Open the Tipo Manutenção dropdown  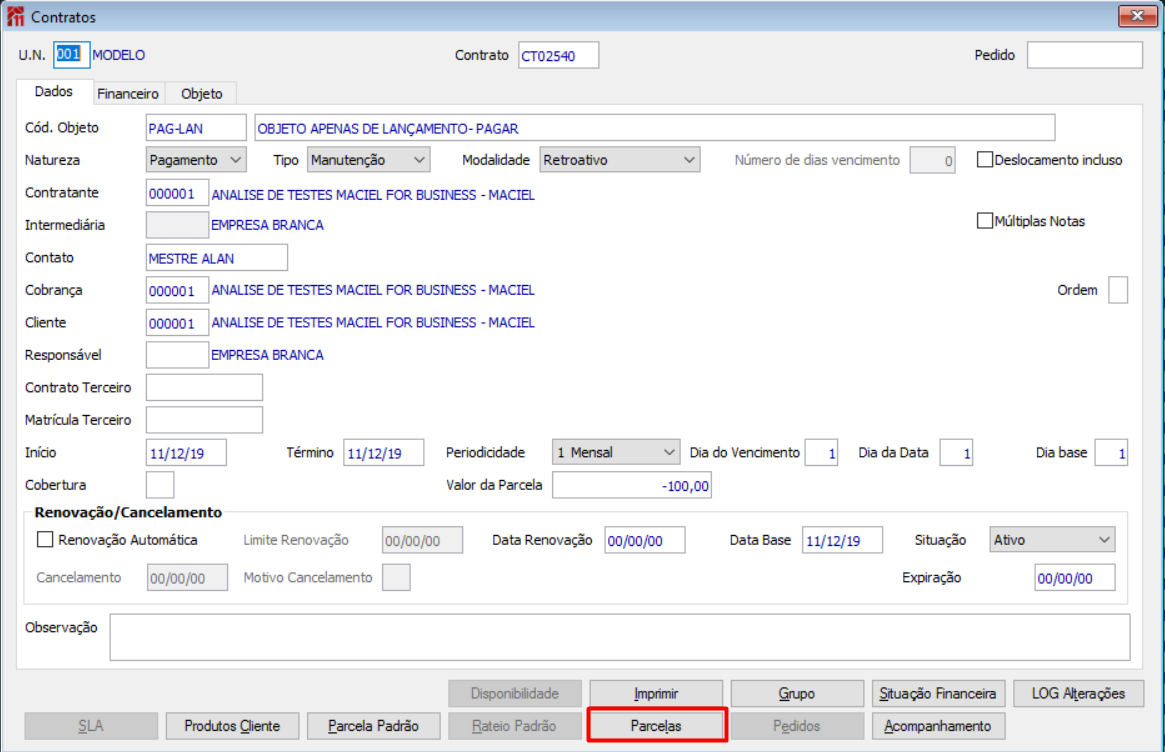click(369, 160)
